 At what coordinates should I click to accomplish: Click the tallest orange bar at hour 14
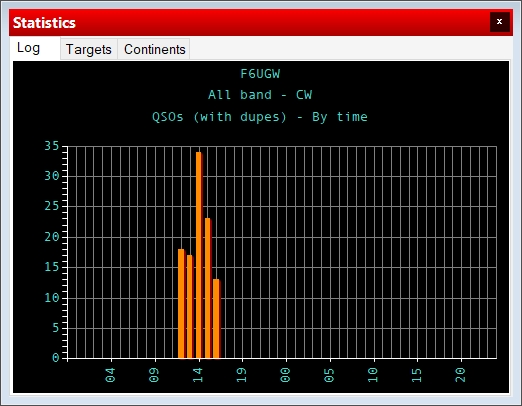(x=199, y=255)
